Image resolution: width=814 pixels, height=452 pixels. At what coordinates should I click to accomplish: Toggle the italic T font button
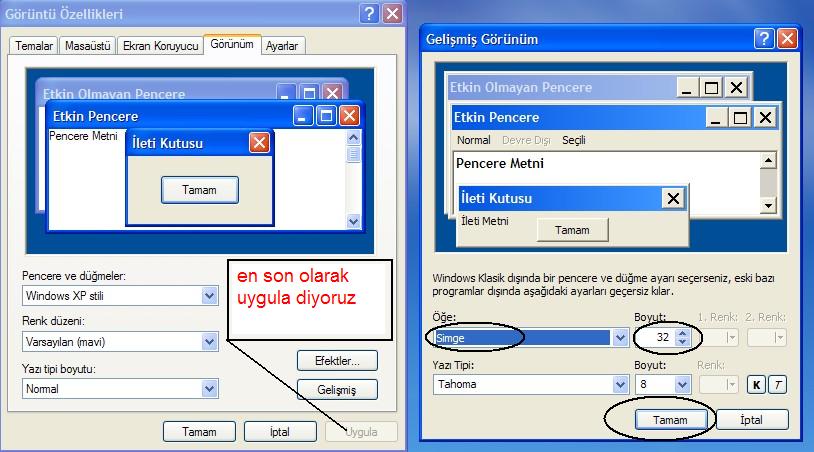point(776,384)
